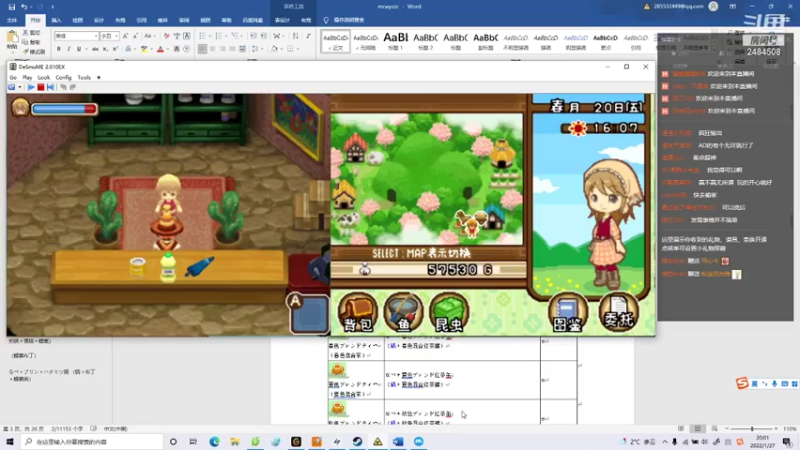
Task: Expand the DeSmuME open-file dropdown arrow
Action: pos(19,87)
